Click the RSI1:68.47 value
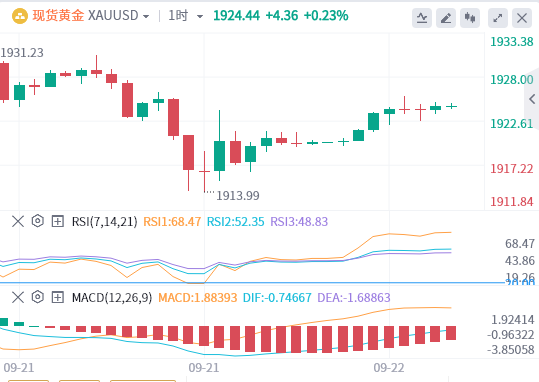Image resolution: width=539 pixels, height=382 pixels. click(172, 222)
